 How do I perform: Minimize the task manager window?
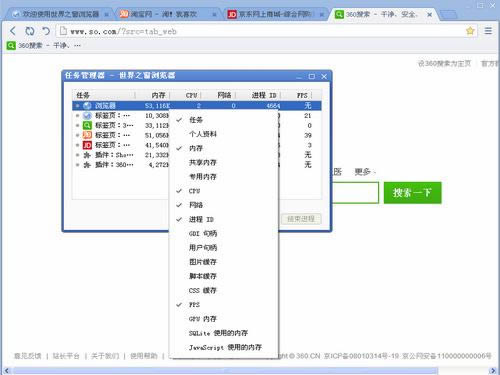coord(299,77)
